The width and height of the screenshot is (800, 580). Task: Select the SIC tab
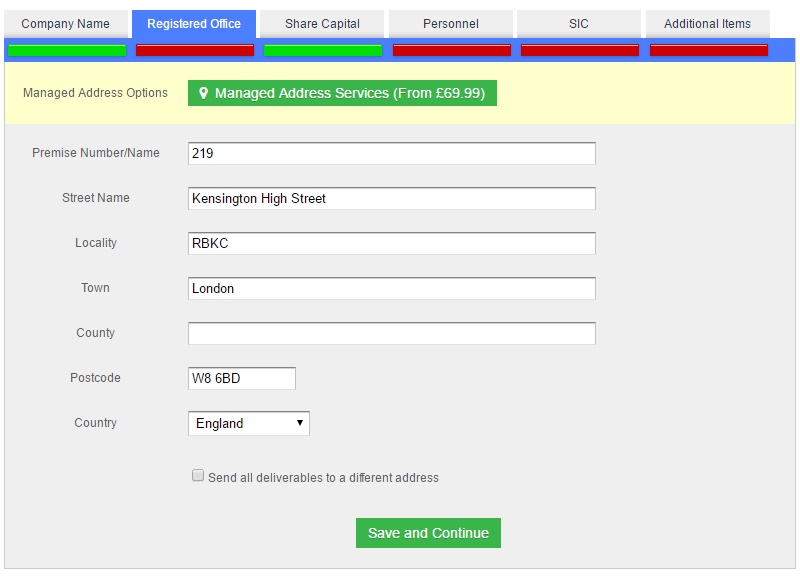pos(579,24)
